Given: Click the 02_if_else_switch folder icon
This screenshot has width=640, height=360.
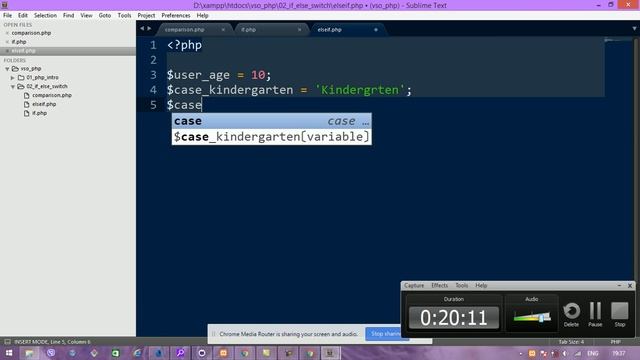Looking at the screenshot, I should (21, 87).
